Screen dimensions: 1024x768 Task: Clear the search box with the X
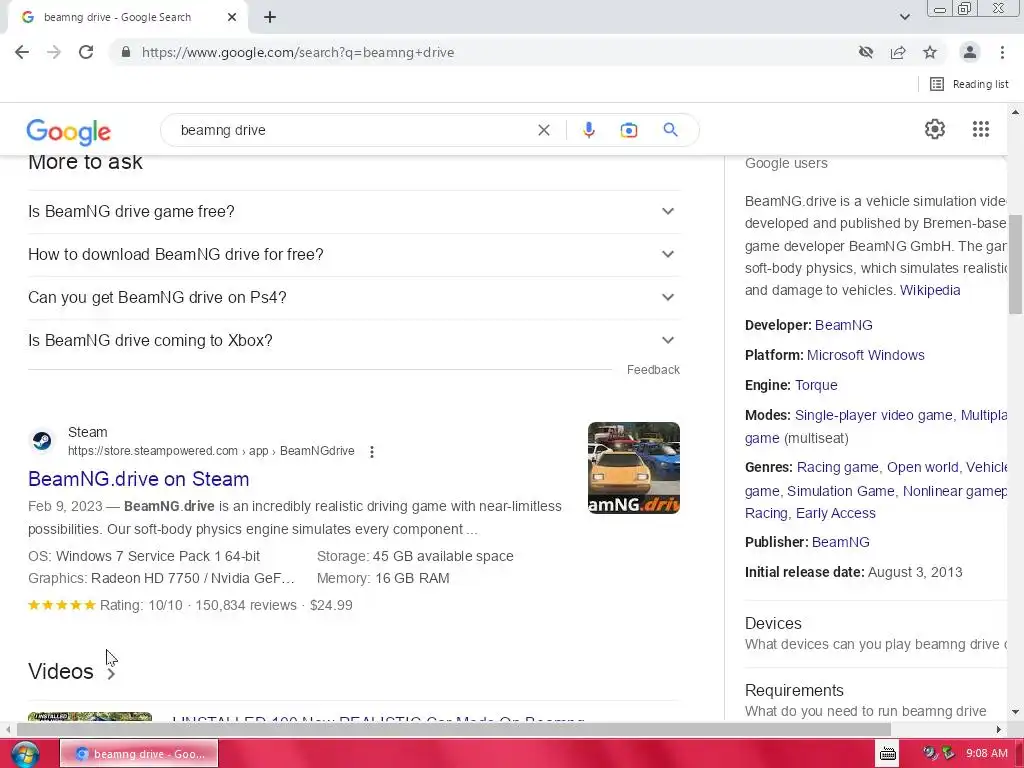(x=543, y=130)
